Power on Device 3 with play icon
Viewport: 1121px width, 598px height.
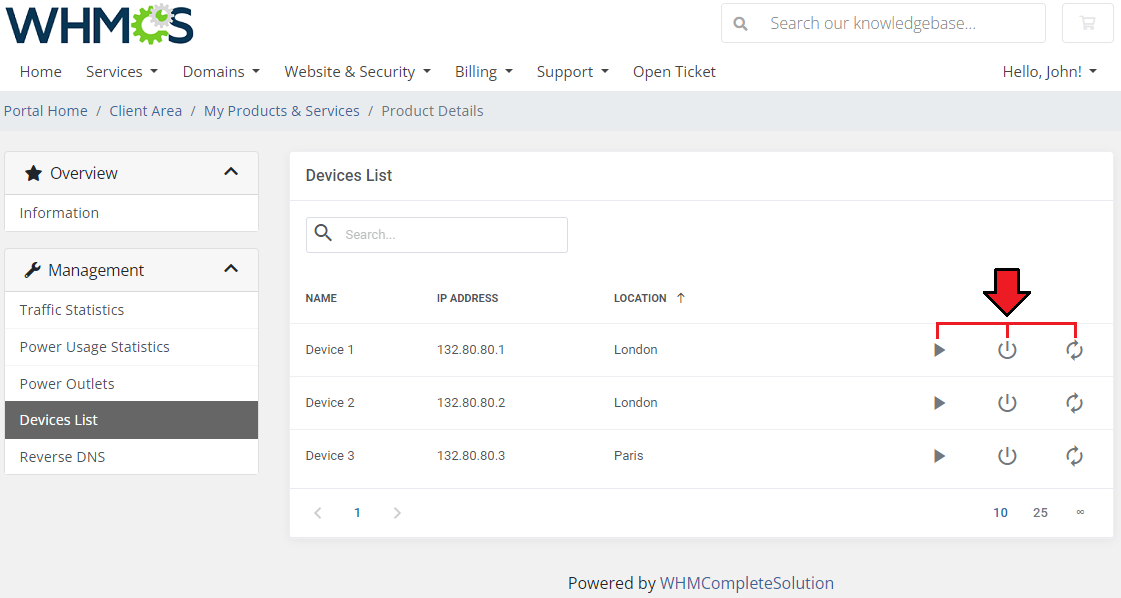(x=939, y=456)
